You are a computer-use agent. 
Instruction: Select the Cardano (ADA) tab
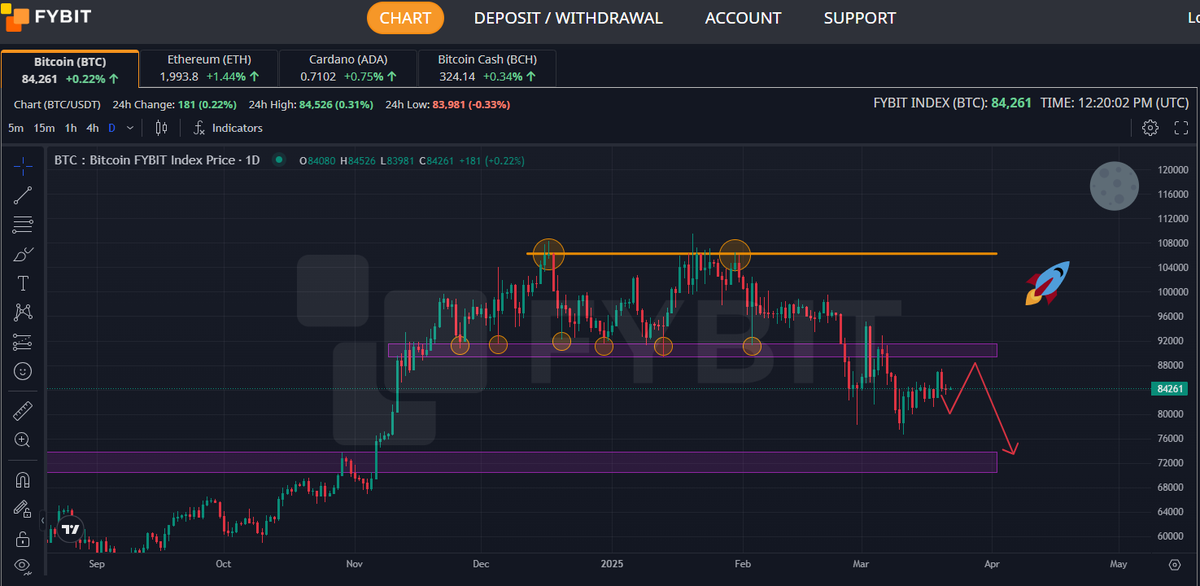pos(347,68)
